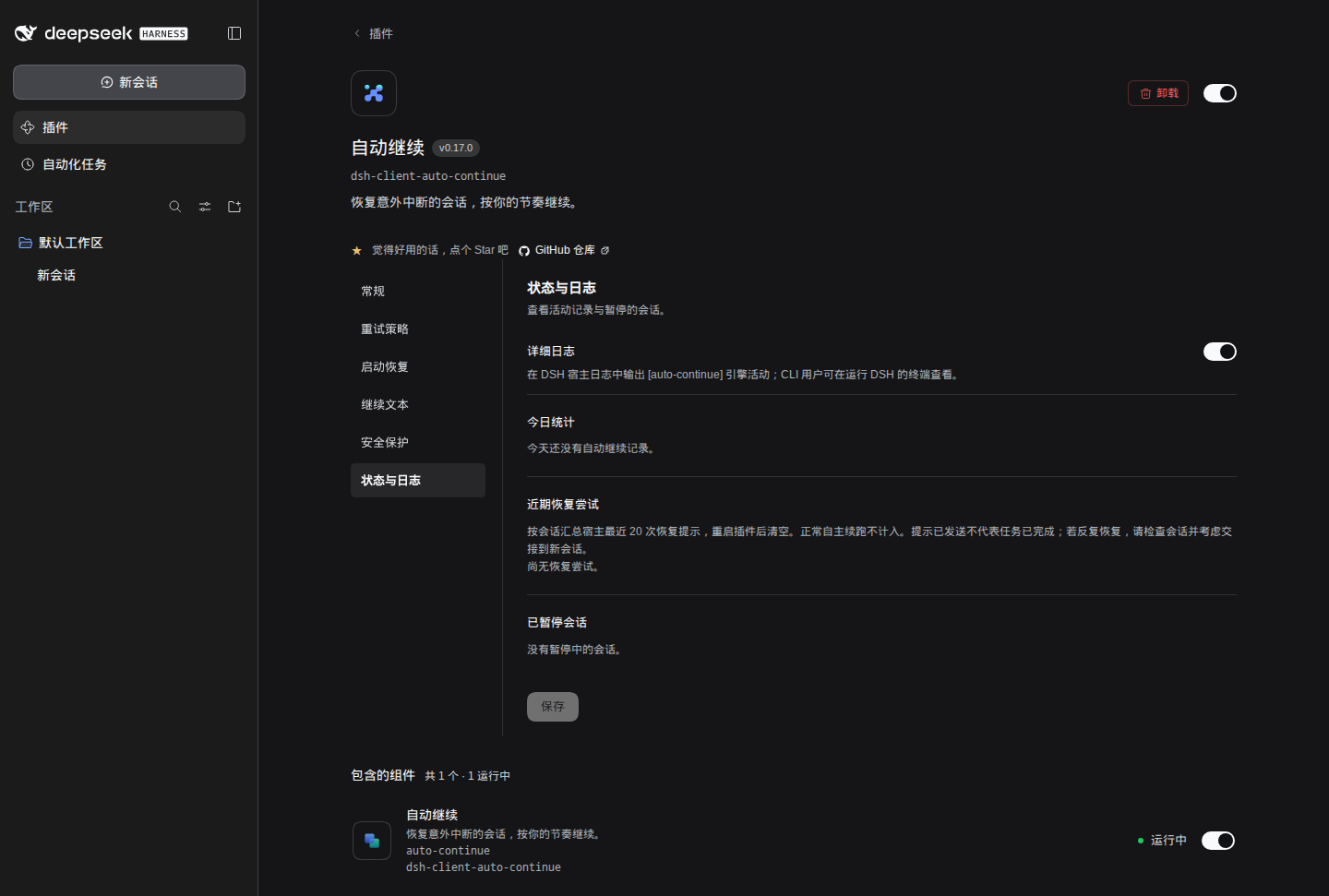The width and height of the screenshot is (1329, 896).
Task: Search workspaces with the magnifier icon
Action: pyautogui.click(x=175, y=207)
